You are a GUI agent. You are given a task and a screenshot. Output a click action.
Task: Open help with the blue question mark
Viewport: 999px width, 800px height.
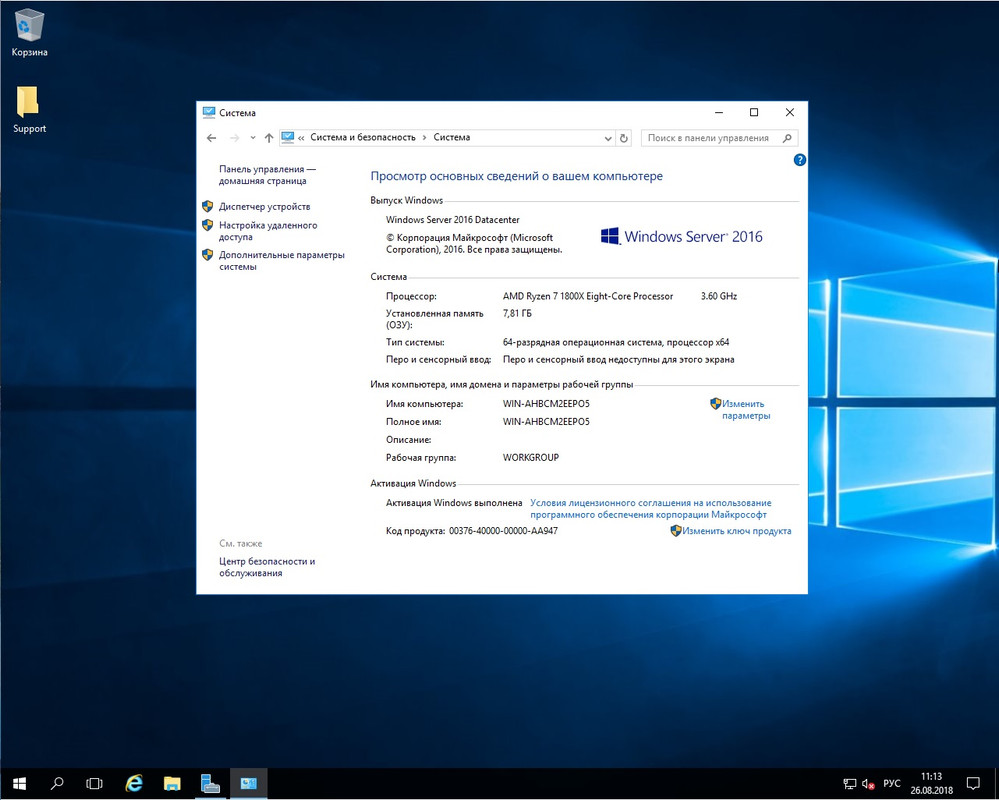800,160
